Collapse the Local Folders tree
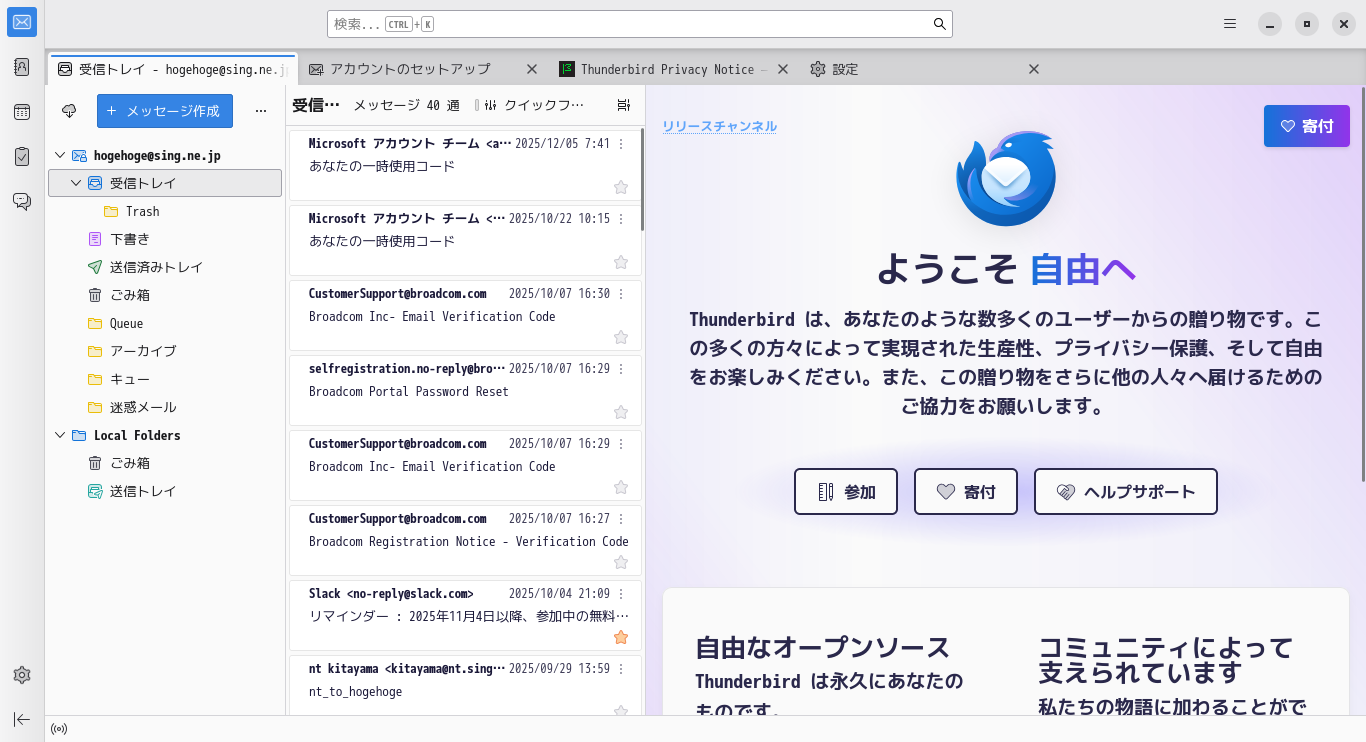The height and width of the screenshot is (742, 1366). [x=60, y=435]
